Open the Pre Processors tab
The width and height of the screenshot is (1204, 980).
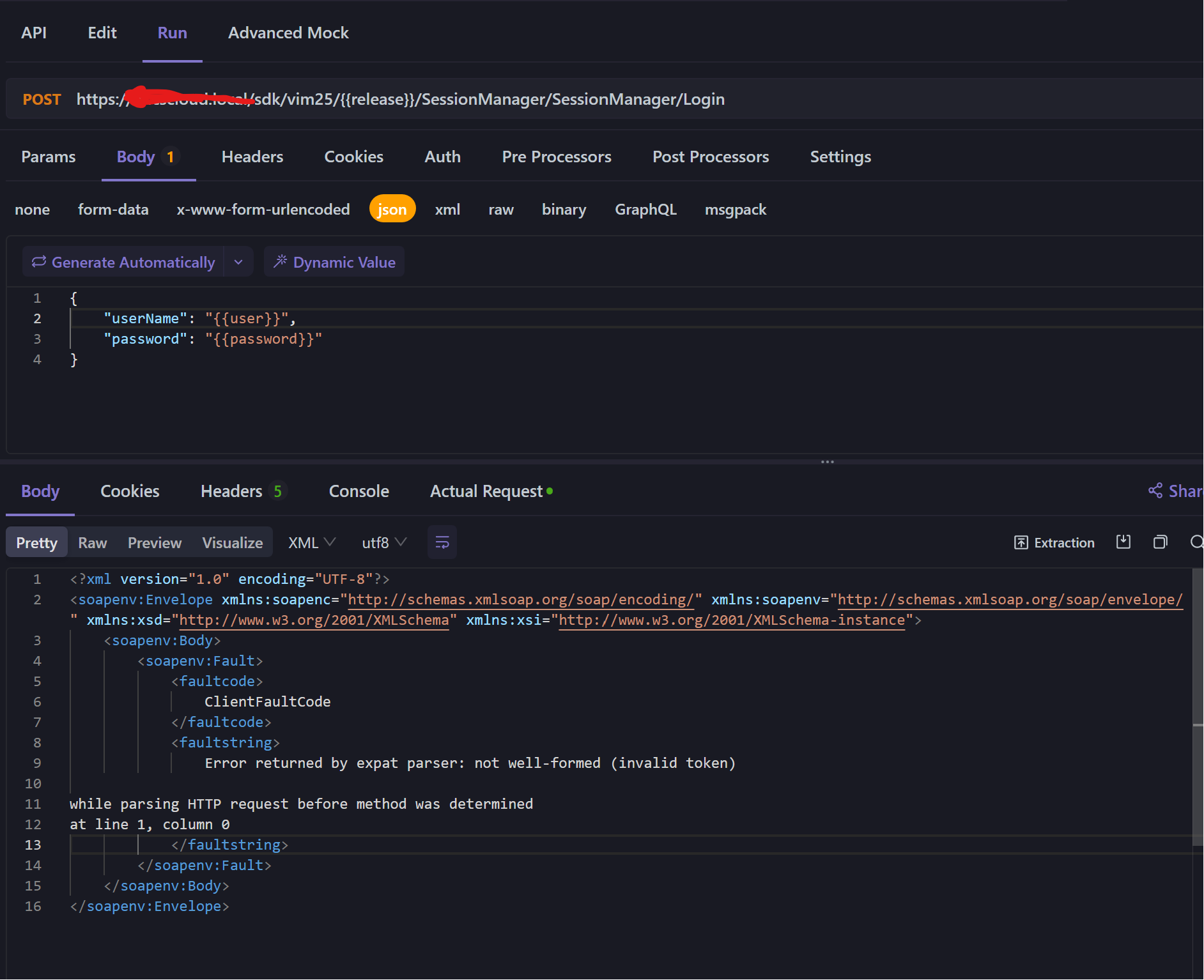click(x=557, y=157)
